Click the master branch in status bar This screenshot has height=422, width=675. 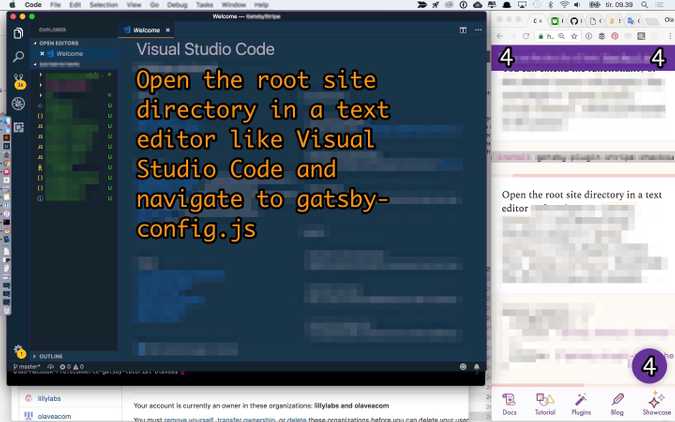point(26,367)
